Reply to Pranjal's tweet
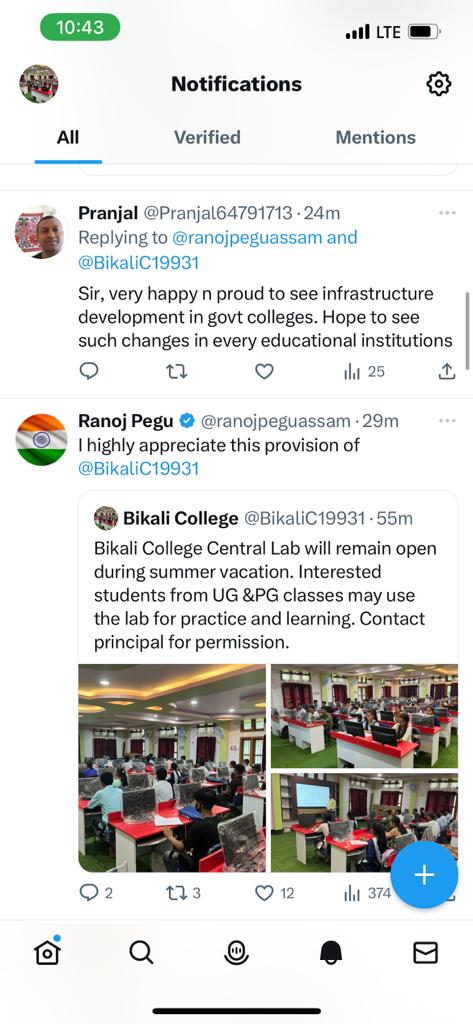 [x=89, y=372]
